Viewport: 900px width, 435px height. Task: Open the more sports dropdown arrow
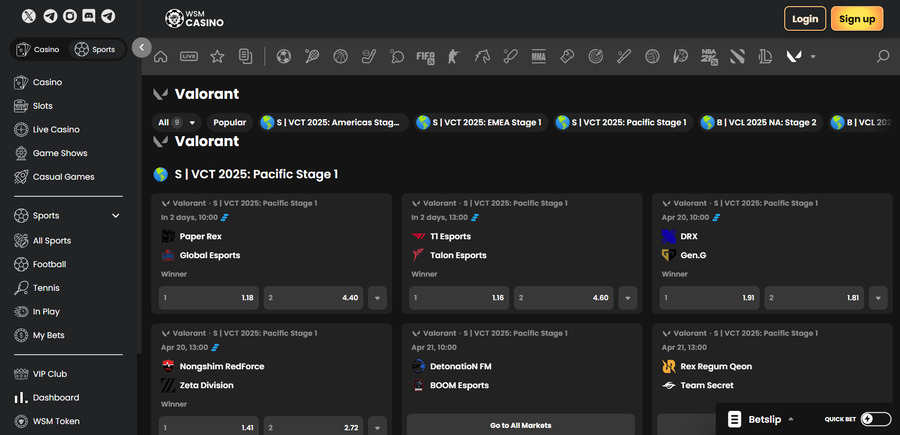813,56
